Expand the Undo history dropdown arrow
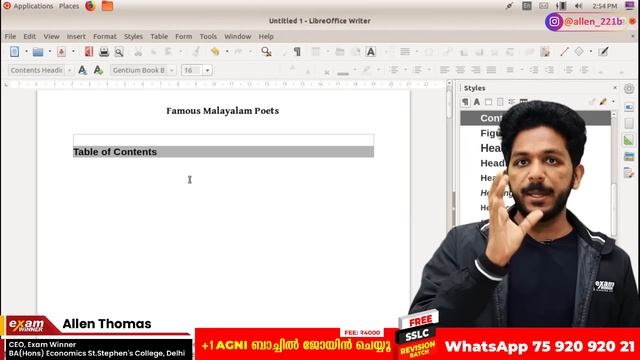 coord(227,52)
